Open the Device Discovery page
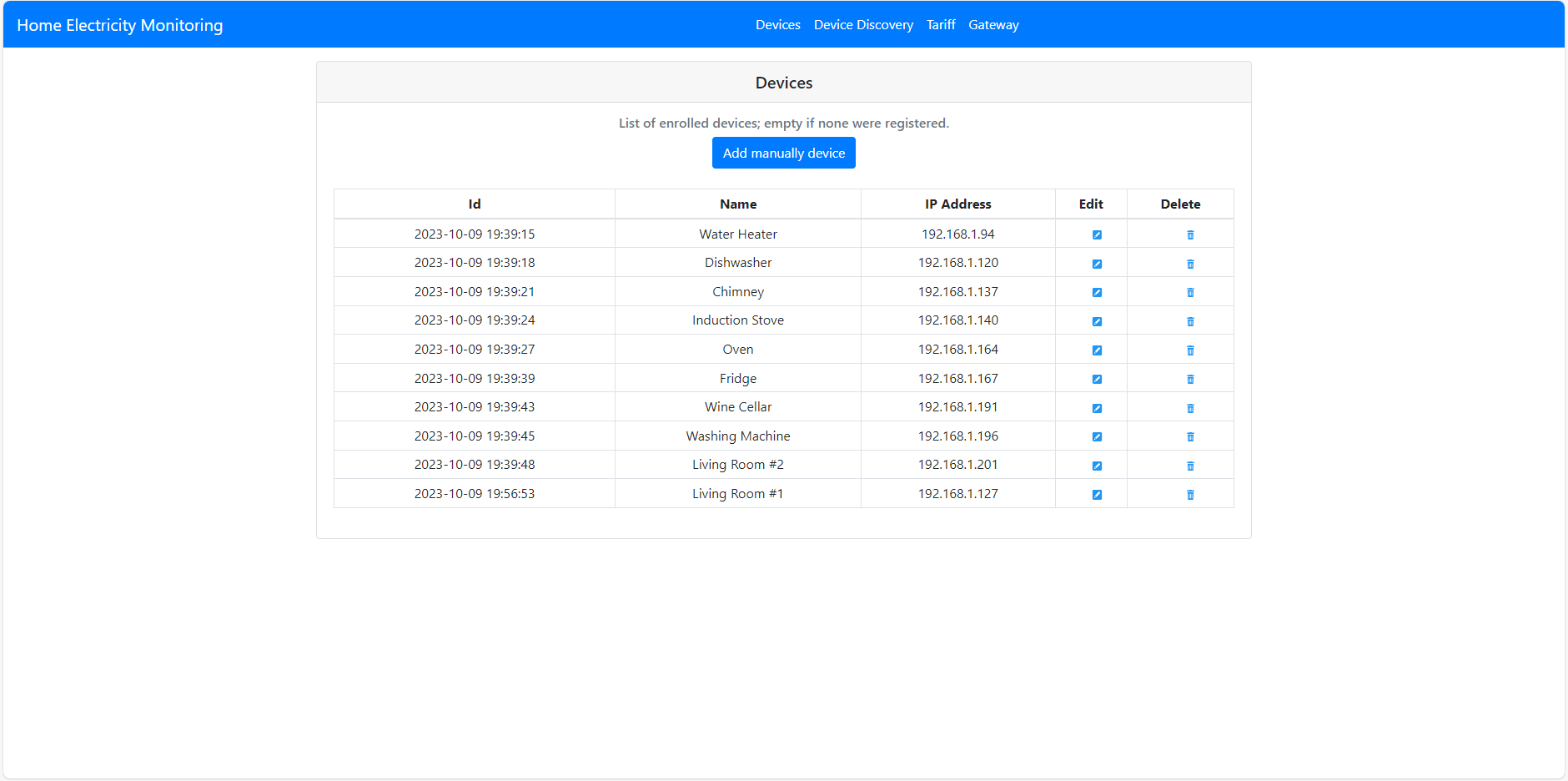 point(863,24)
